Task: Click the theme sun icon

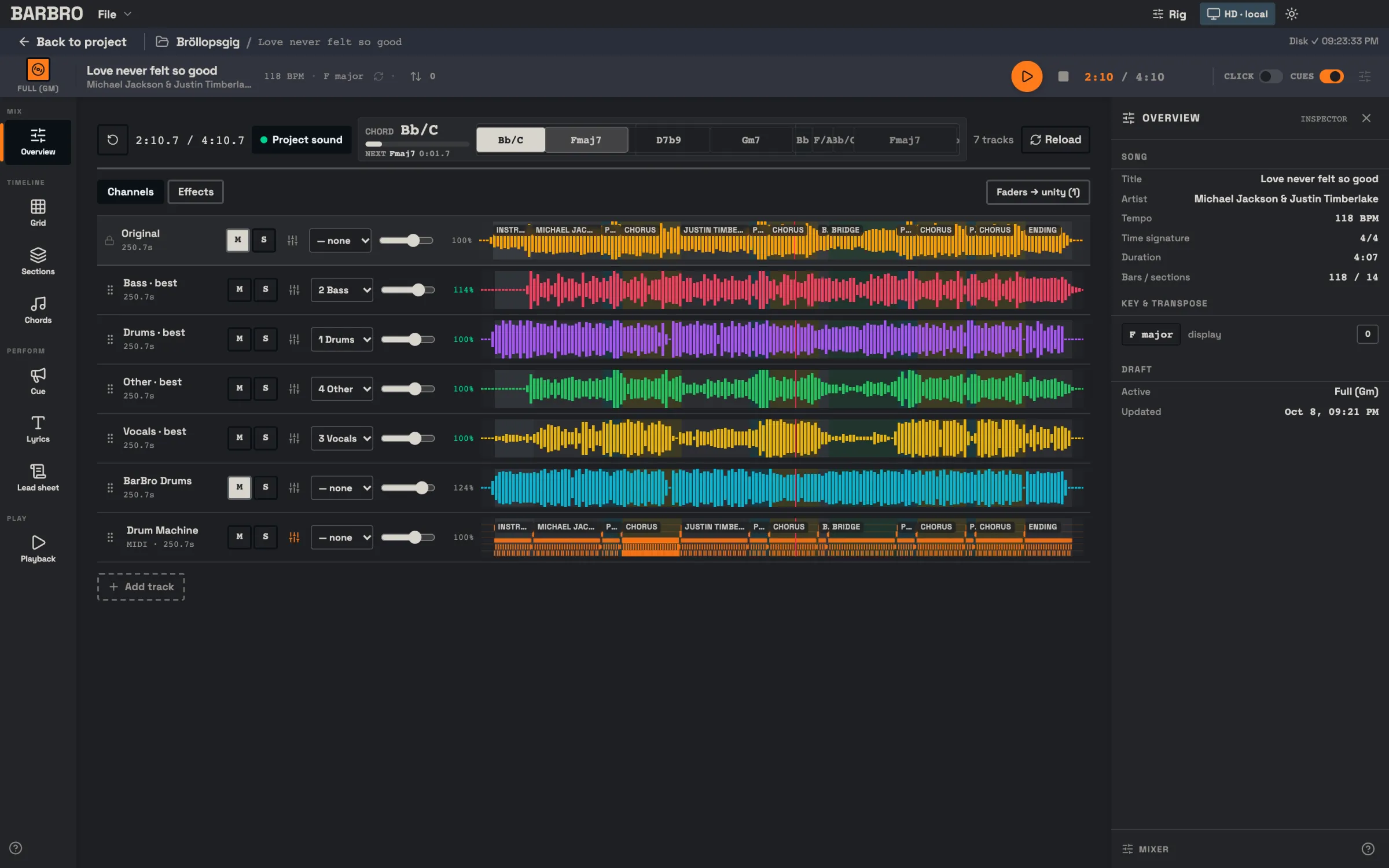Action: 1292,14
